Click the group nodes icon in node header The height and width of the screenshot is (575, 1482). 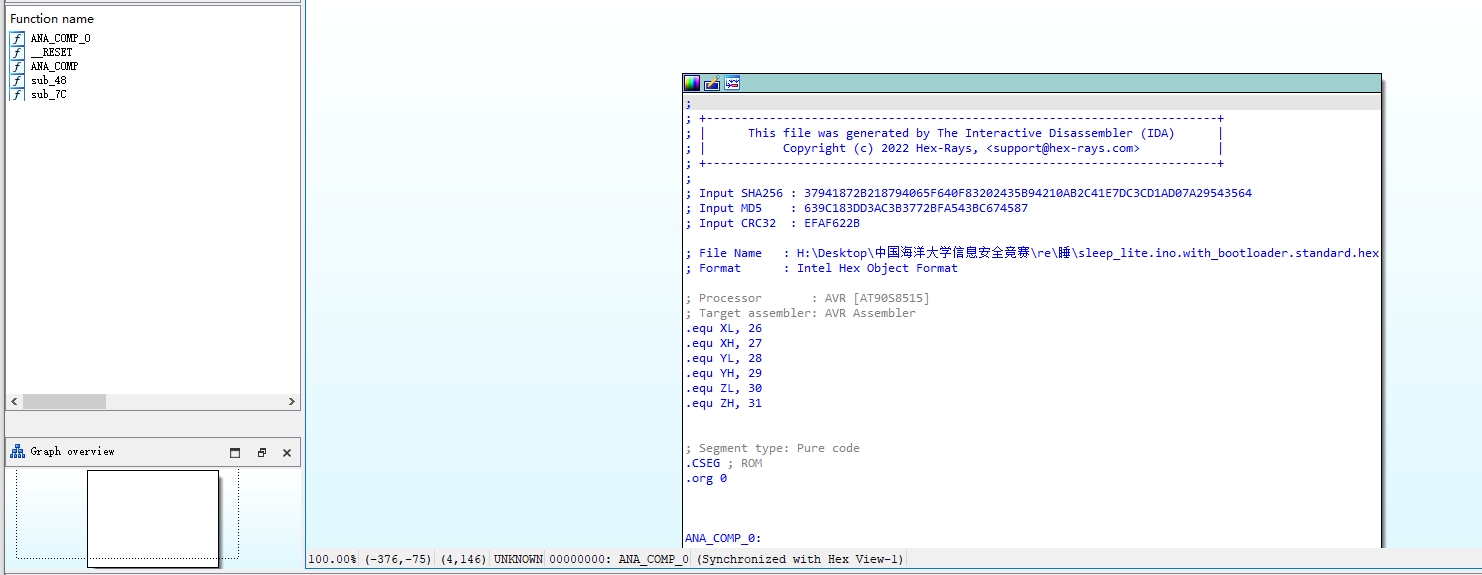tap(732, 84)
